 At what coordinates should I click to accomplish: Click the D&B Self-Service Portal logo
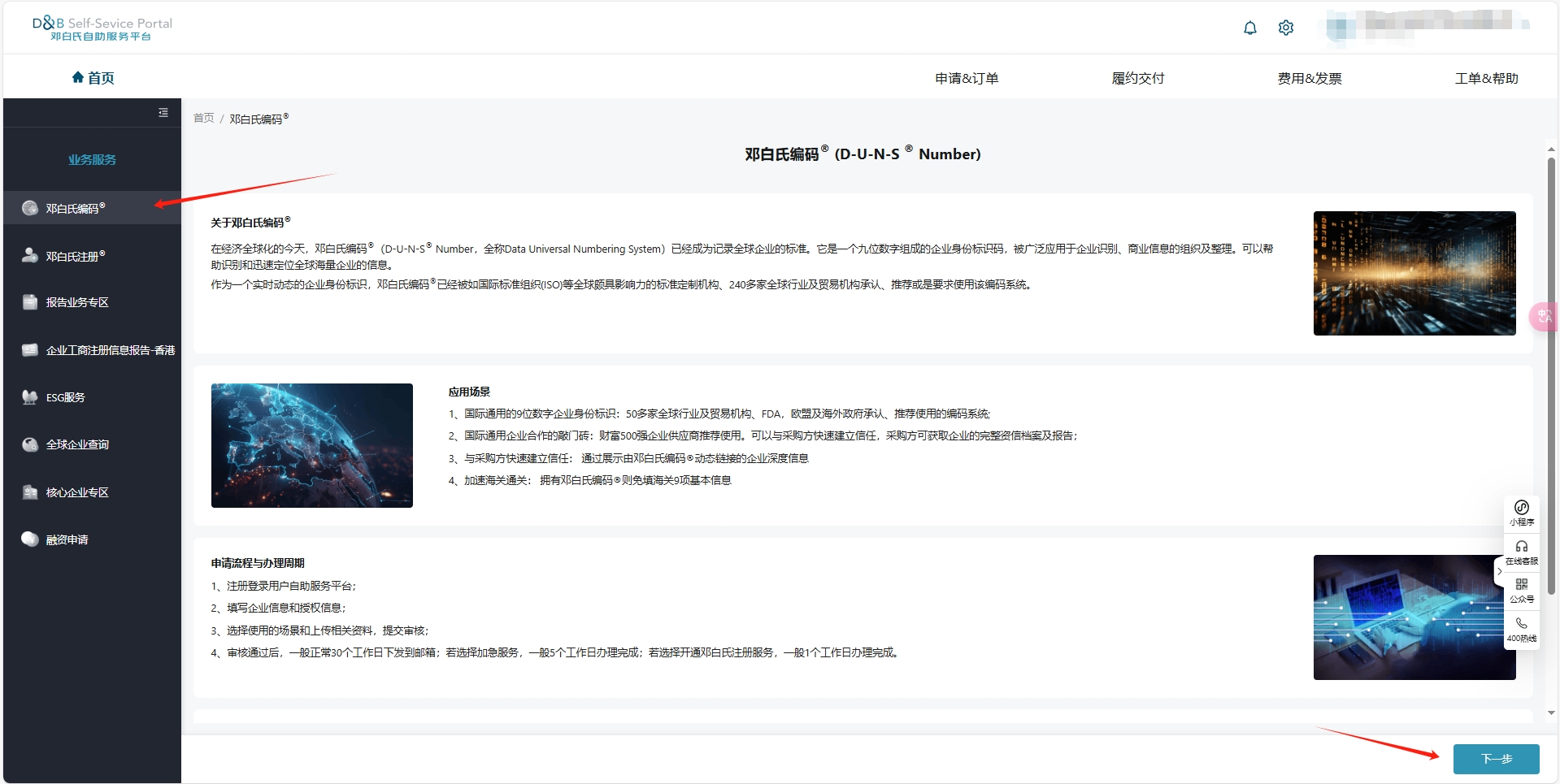[x=102, y=28]
